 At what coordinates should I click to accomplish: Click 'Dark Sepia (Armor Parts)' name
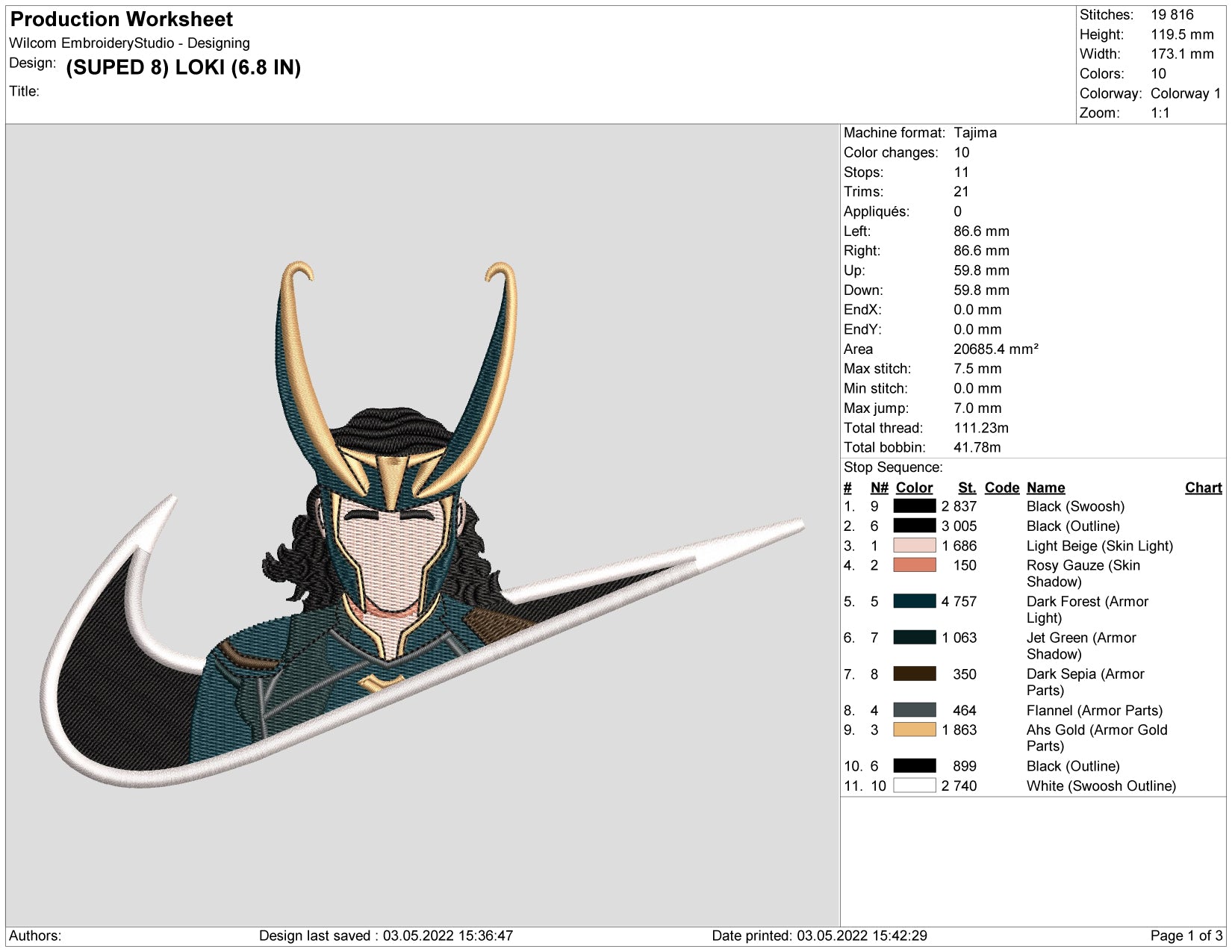[1086, 682]
